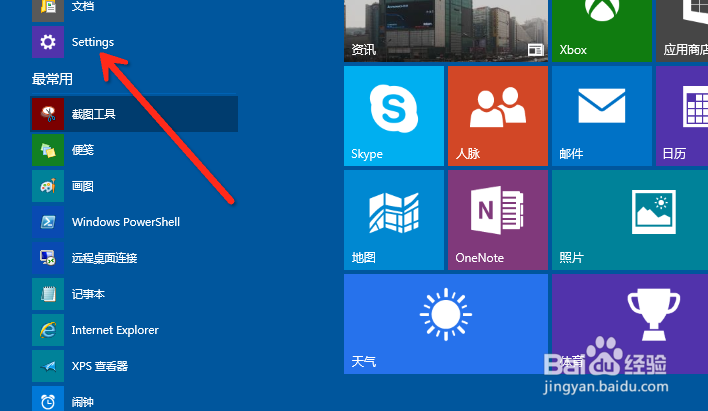Open the 照片 Photos tile
Image resolution: width=708 pixels, height=411 pixels.
pyautogui.click(x=630, y=220)
